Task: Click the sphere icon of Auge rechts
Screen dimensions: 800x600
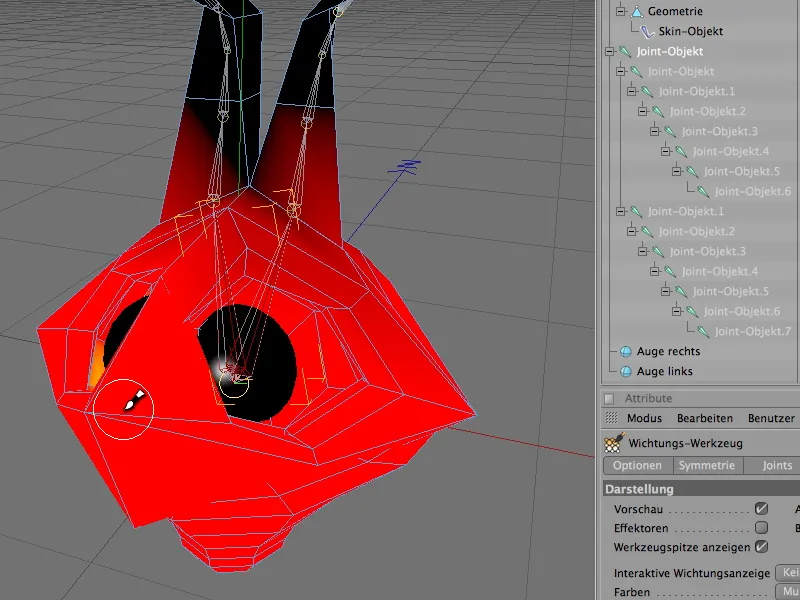Action: [x=626, y=352]
